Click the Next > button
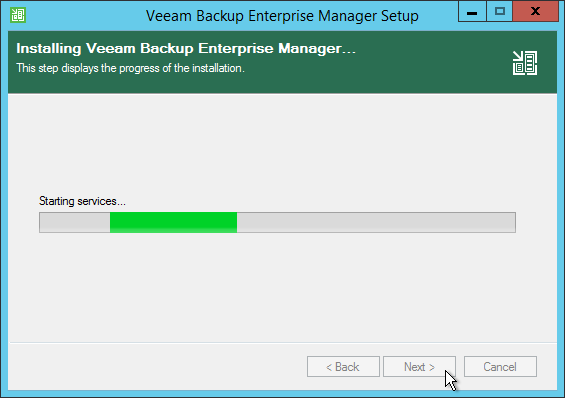The image size is (565, 398). pos(419,367)
